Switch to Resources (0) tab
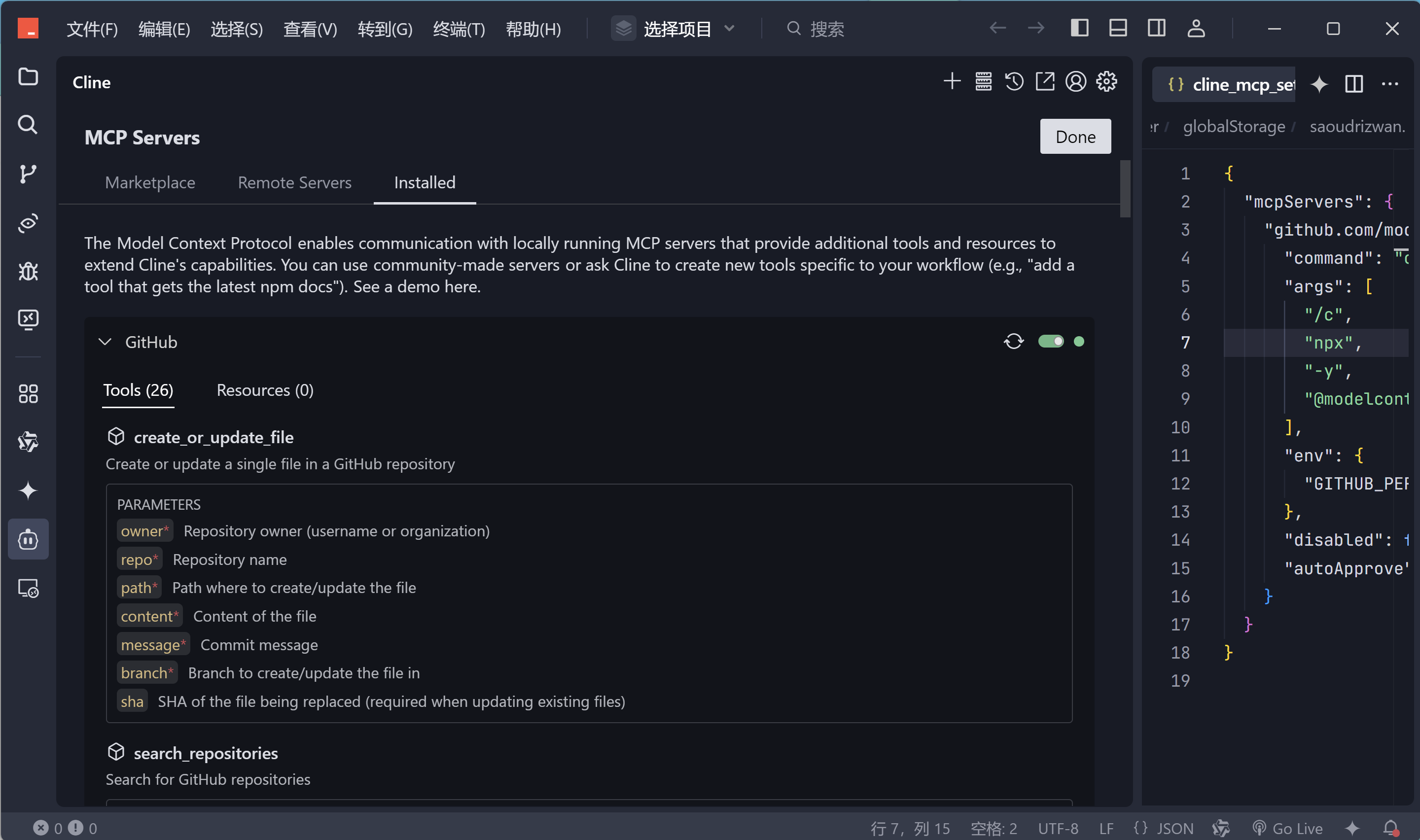The width and height of the screenshot is (1420, 840). click(265, 390)
